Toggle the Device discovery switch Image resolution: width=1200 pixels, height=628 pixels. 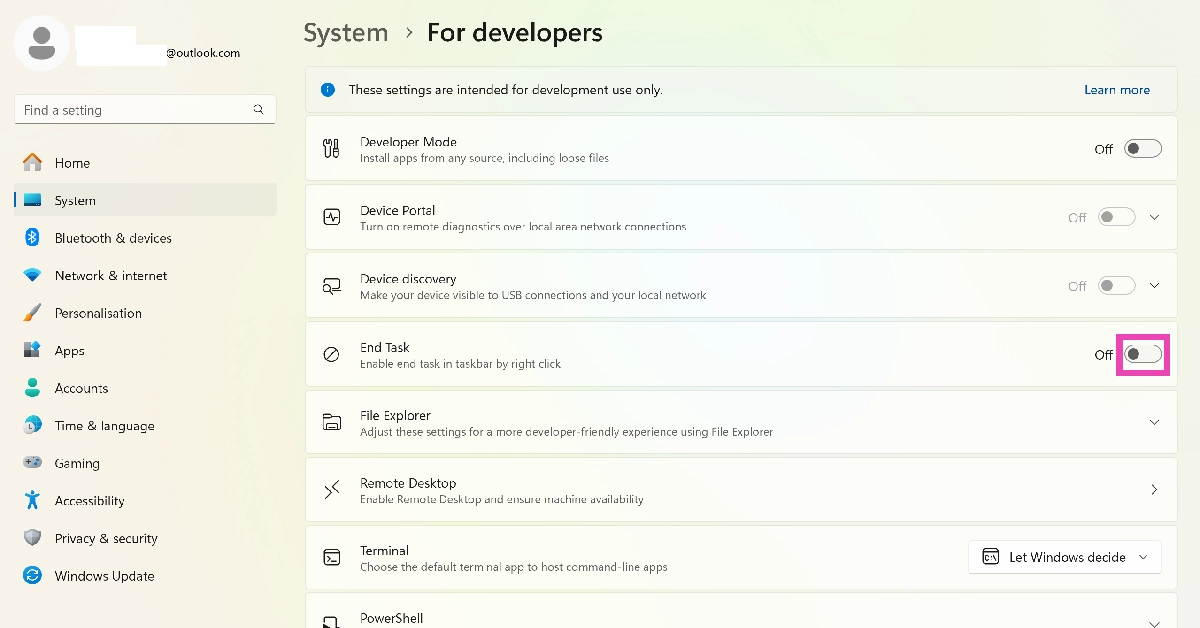(1116, 286)
